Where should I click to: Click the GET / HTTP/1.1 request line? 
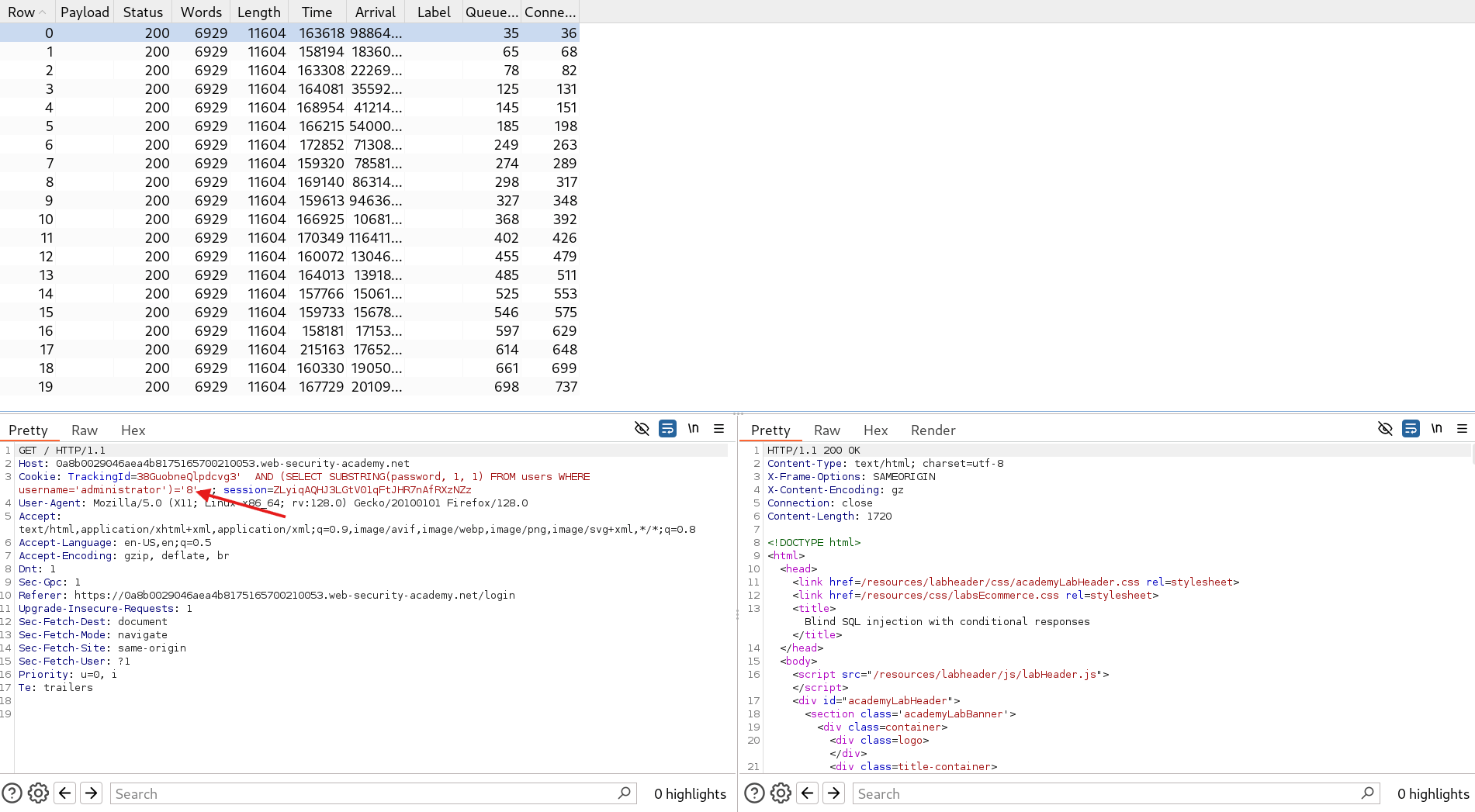tap(62, 450)
